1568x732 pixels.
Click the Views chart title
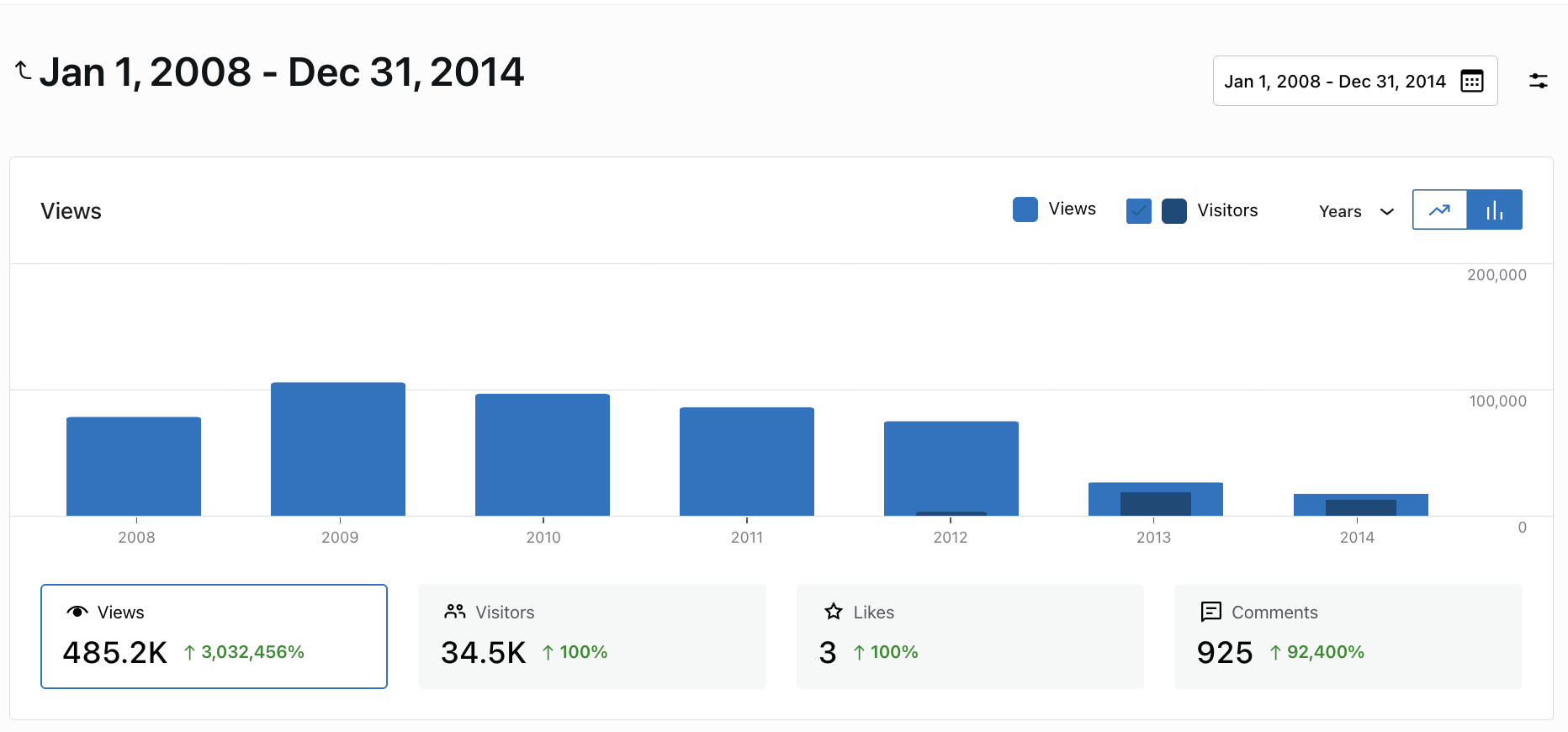(71, 211)
